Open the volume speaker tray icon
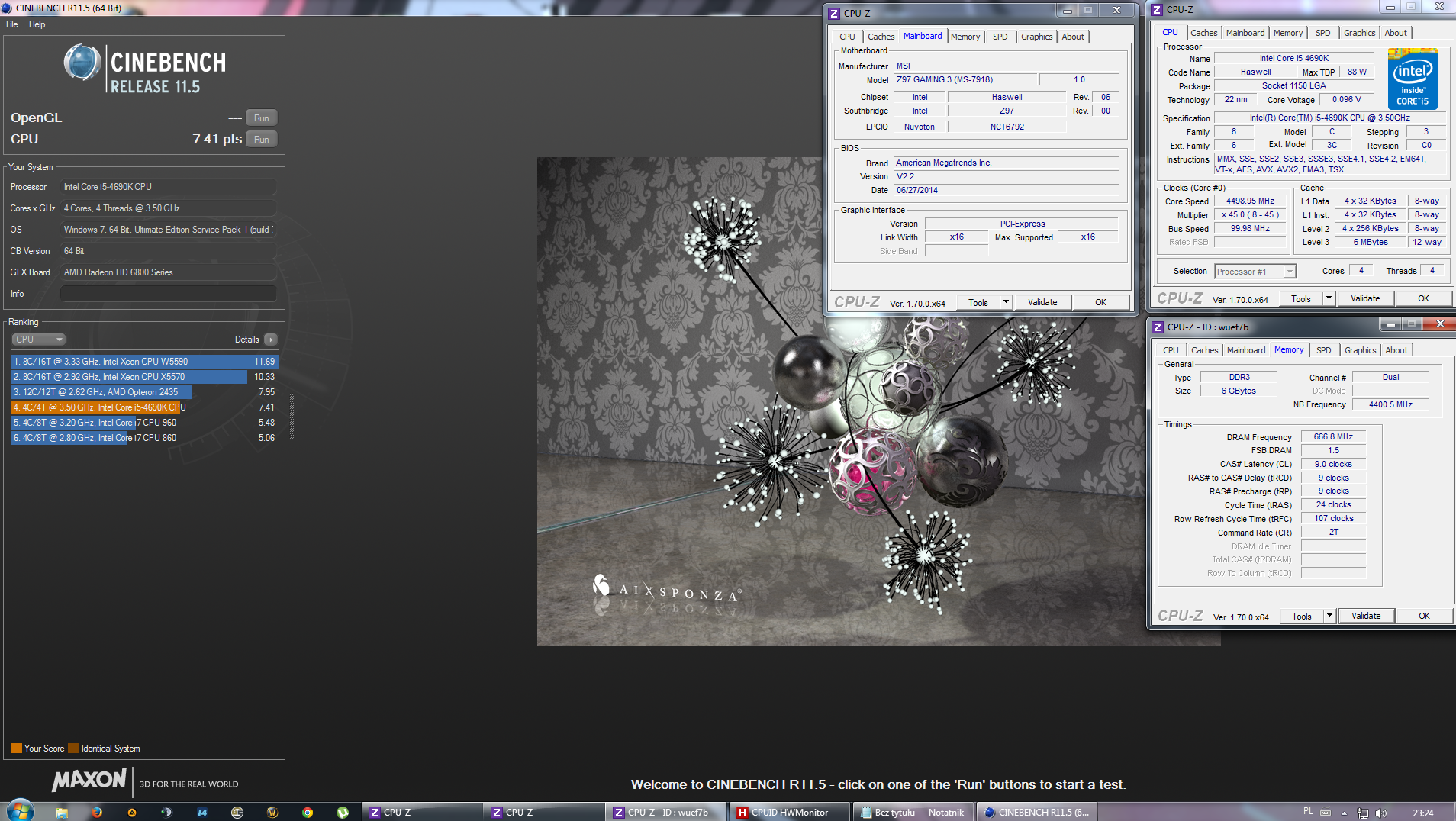 1381,813
